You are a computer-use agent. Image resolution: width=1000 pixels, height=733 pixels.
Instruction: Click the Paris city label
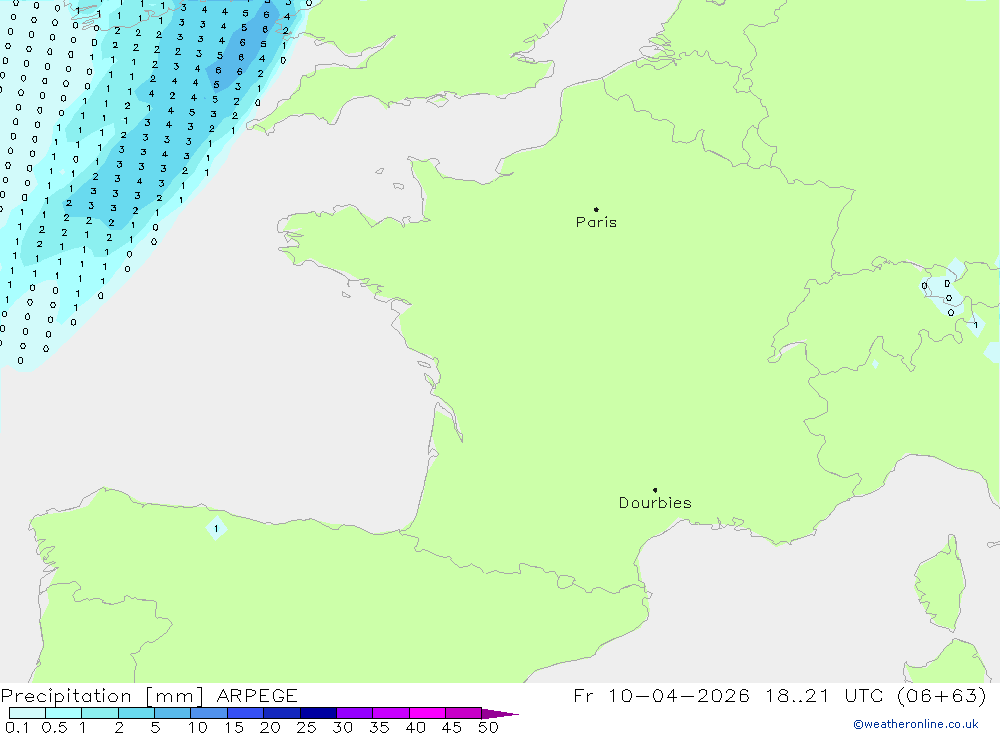click(596, 222)
